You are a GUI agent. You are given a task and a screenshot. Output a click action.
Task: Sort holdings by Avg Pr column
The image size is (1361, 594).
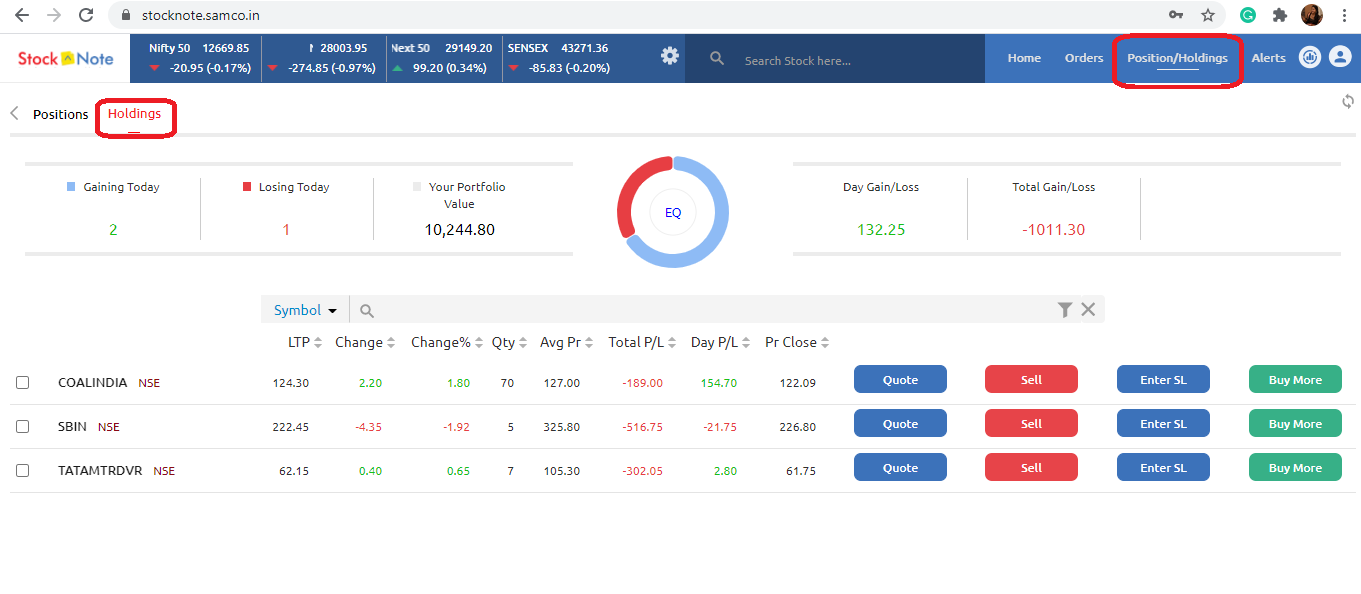pos(567,342)
